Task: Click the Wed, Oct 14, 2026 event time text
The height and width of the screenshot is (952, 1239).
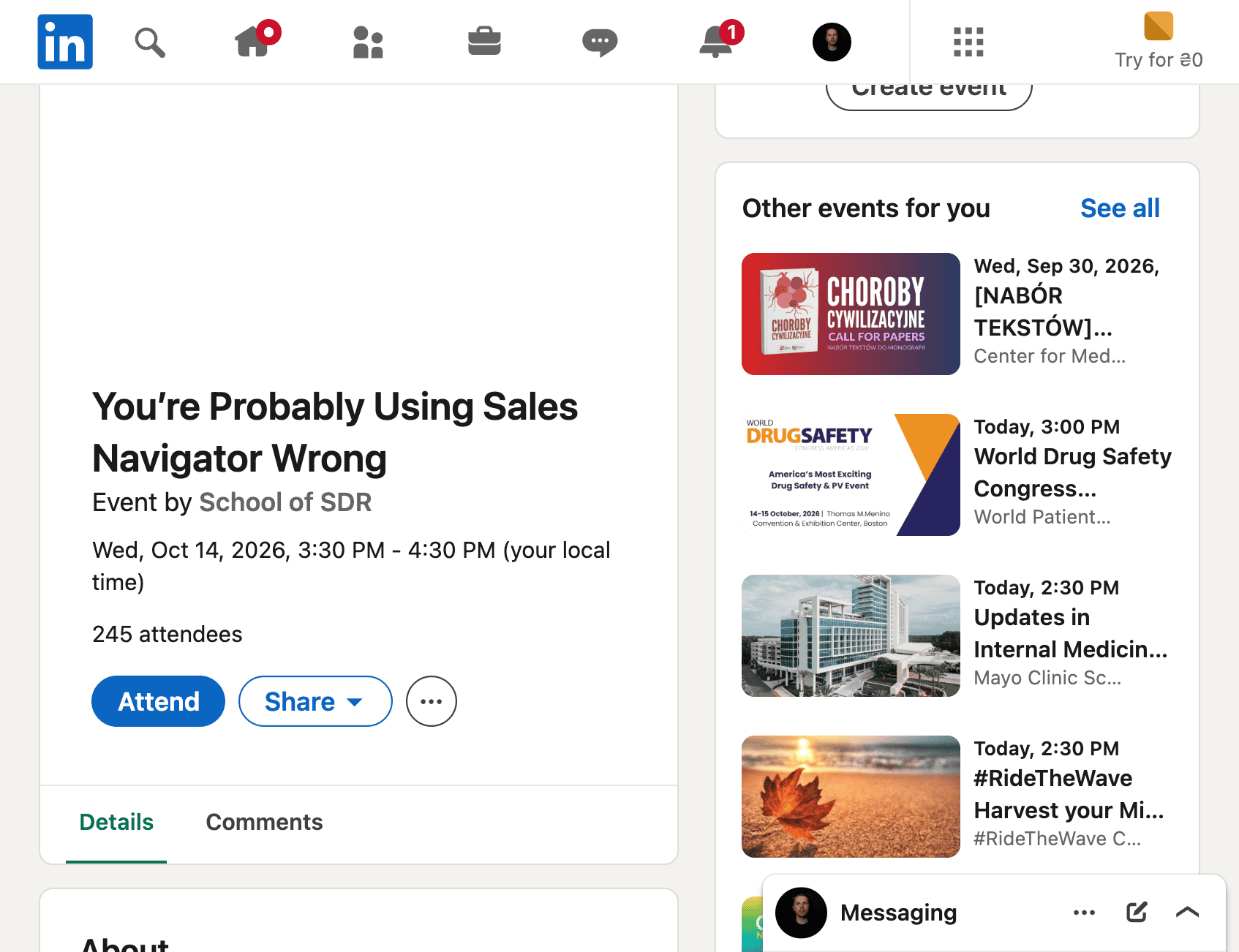Action: click(351, 565)
